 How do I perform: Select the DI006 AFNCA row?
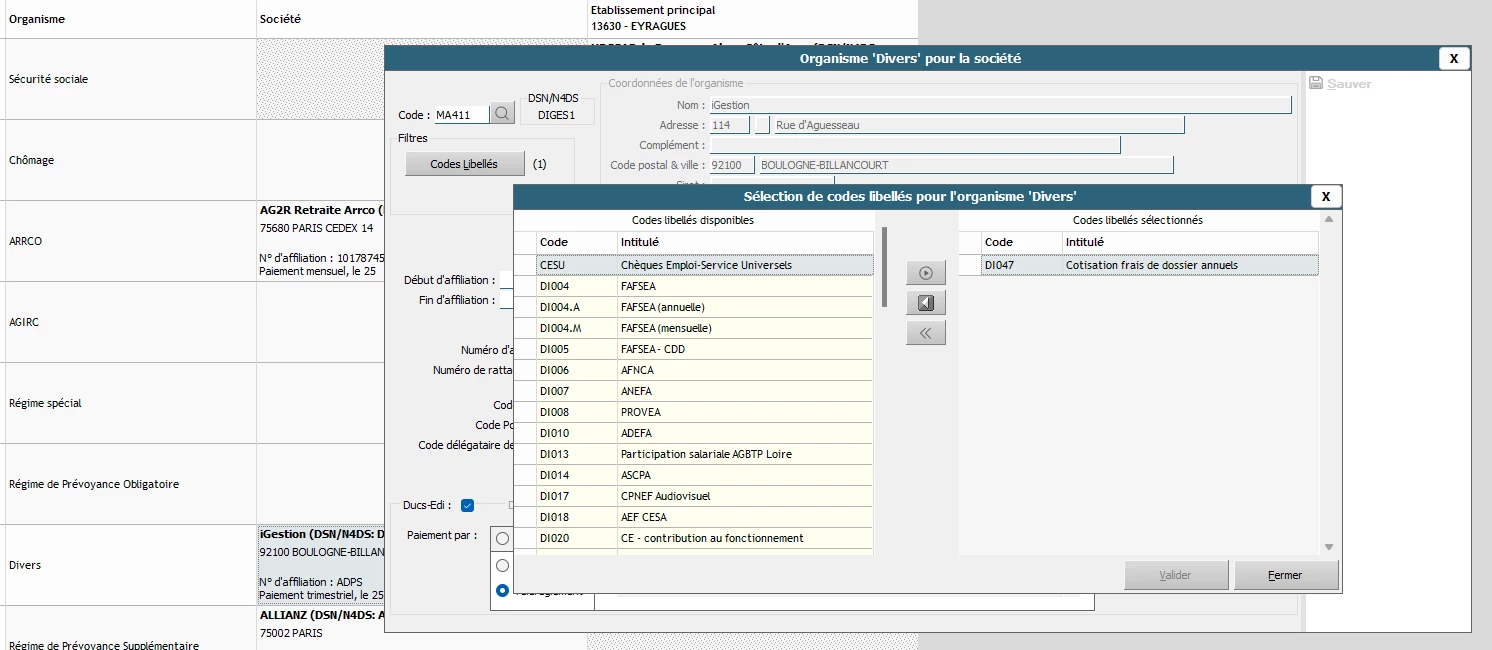(x=693, y=370)
